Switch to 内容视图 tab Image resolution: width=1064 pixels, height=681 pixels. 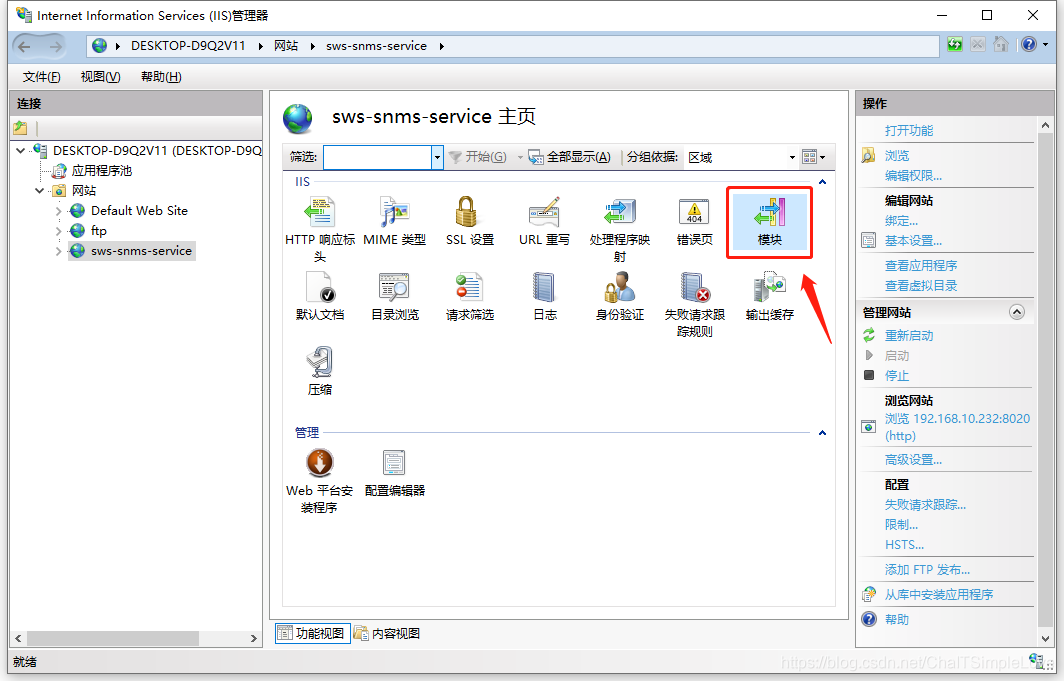click(387, 634)
